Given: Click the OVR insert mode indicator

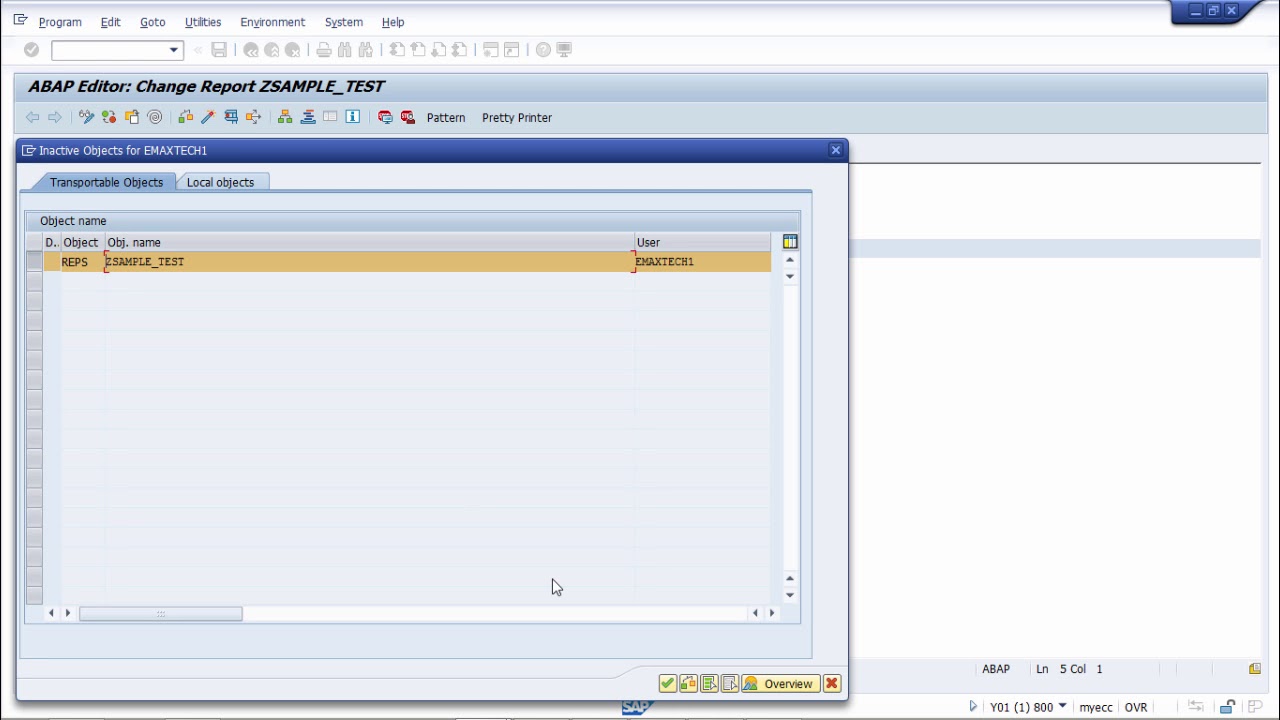Looking at the screenshot, I should point(1136,707).
